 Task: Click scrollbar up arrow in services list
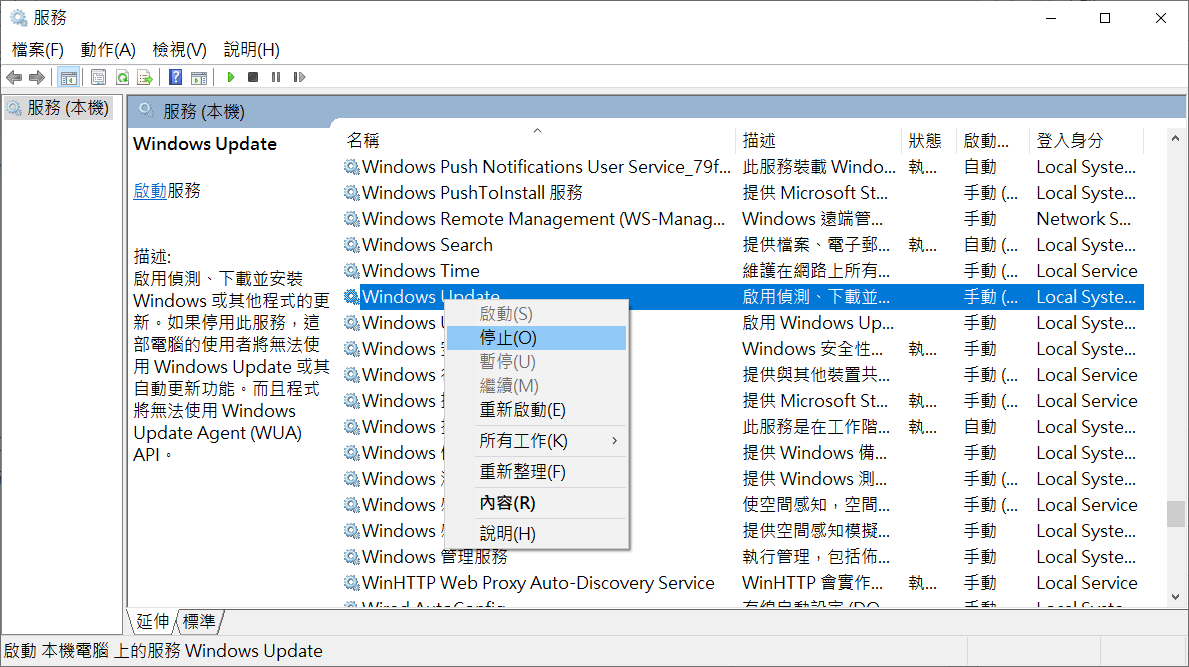1175,139
